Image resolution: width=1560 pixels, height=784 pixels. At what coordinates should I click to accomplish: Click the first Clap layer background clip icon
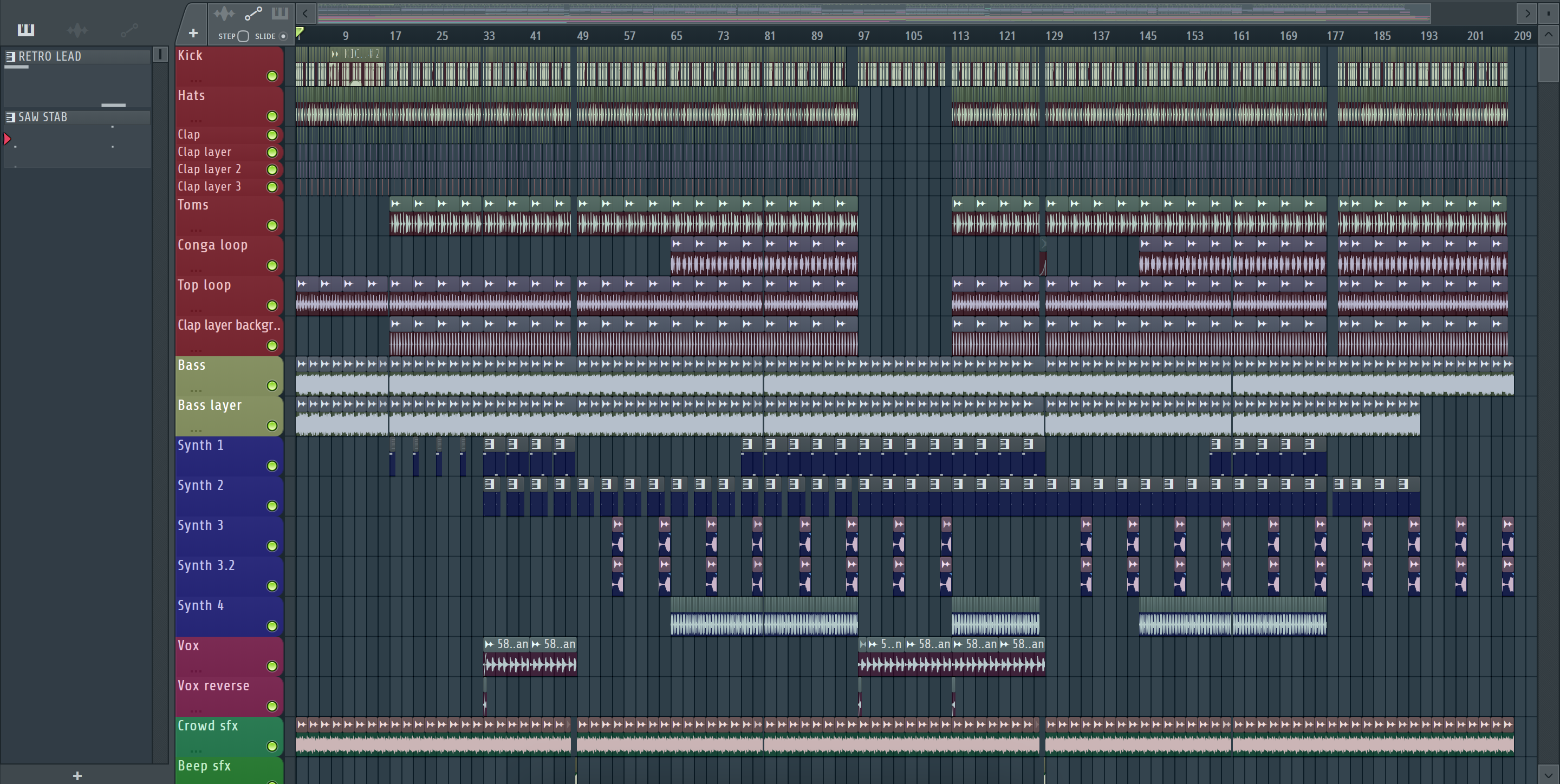tap(395, 324)
